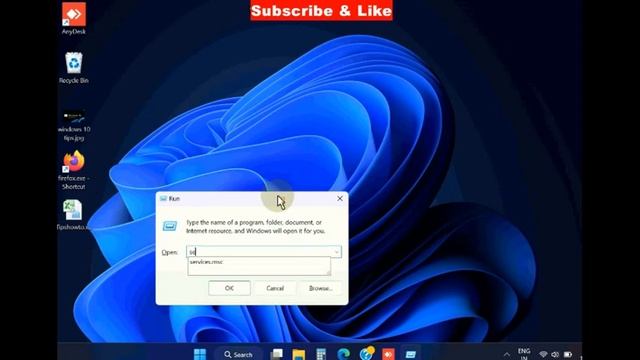Click the Open text field in Run
Screen dimensions: 640x360
[260, 252]
